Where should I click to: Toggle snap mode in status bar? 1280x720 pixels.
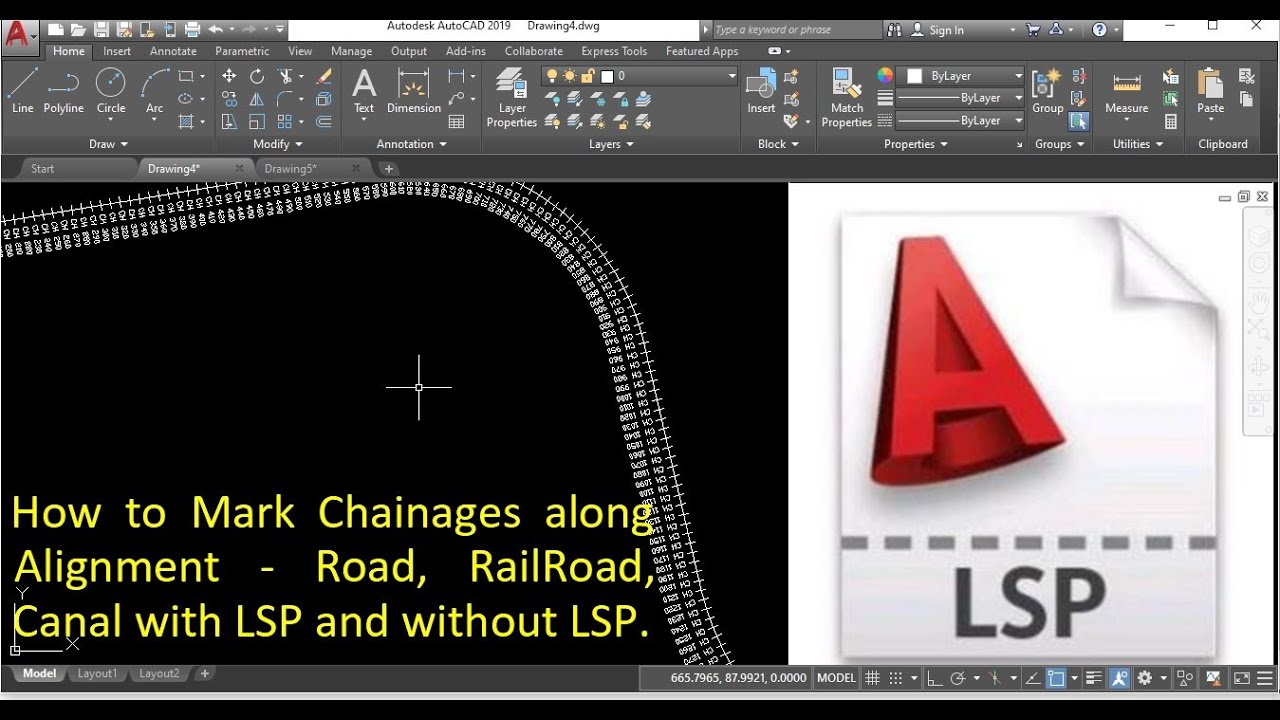pyautogui.click(x=897, y=678)
